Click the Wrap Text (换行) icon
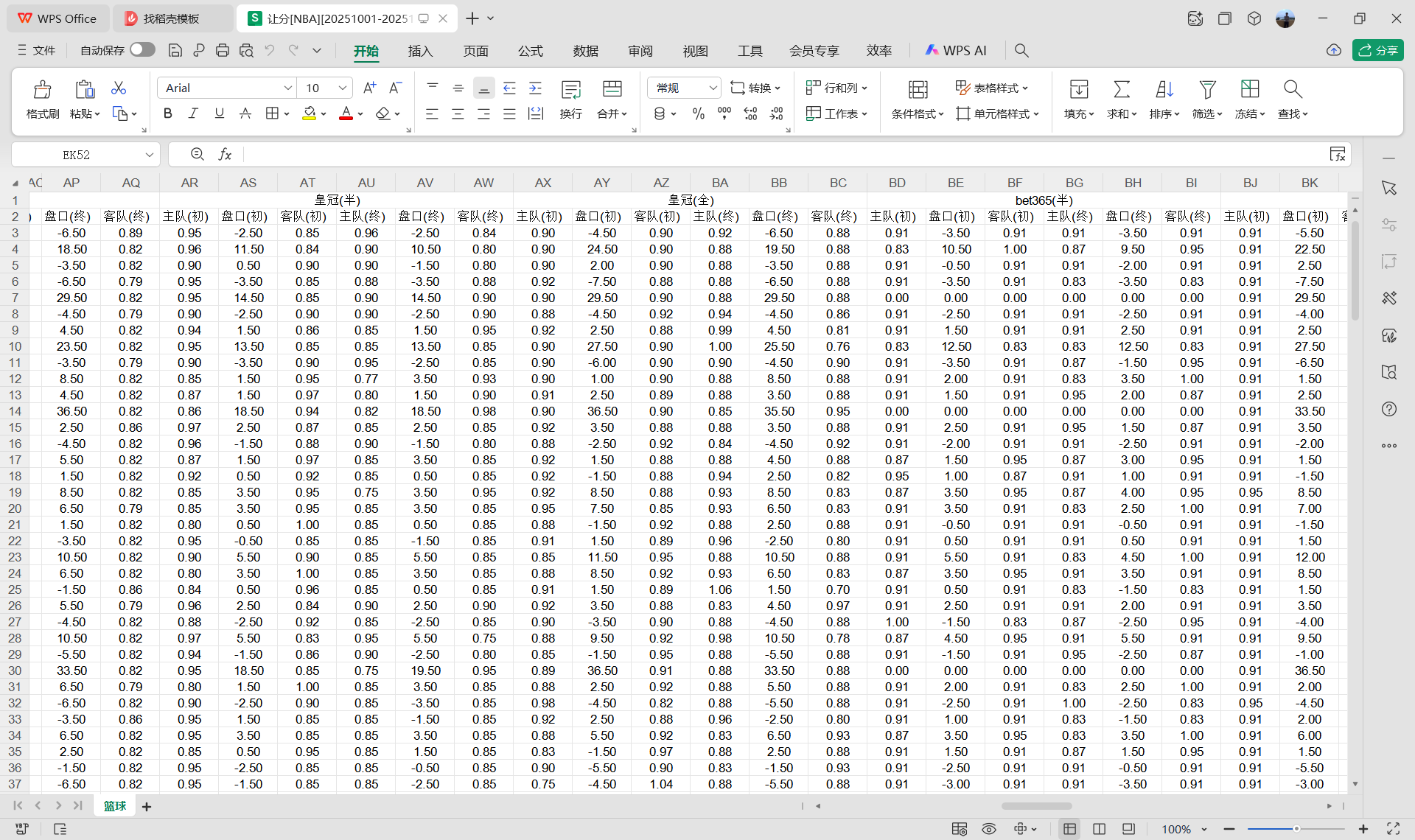This screenshot has height=840, width=1415. [x=571, y=90]
